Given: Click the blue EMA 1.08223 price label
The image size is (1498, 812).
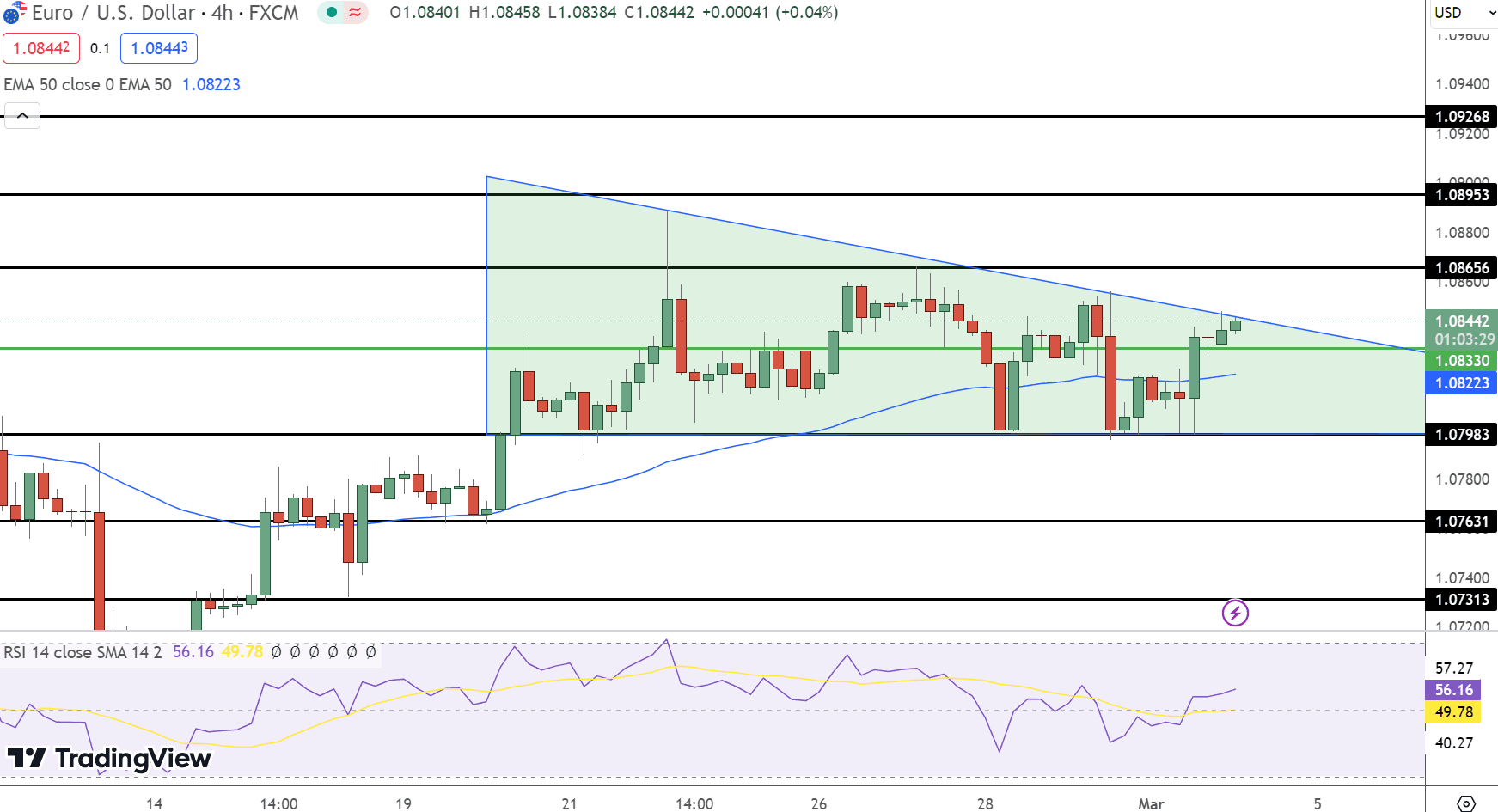Looking at the screenshot, I should pos(1462,383).
